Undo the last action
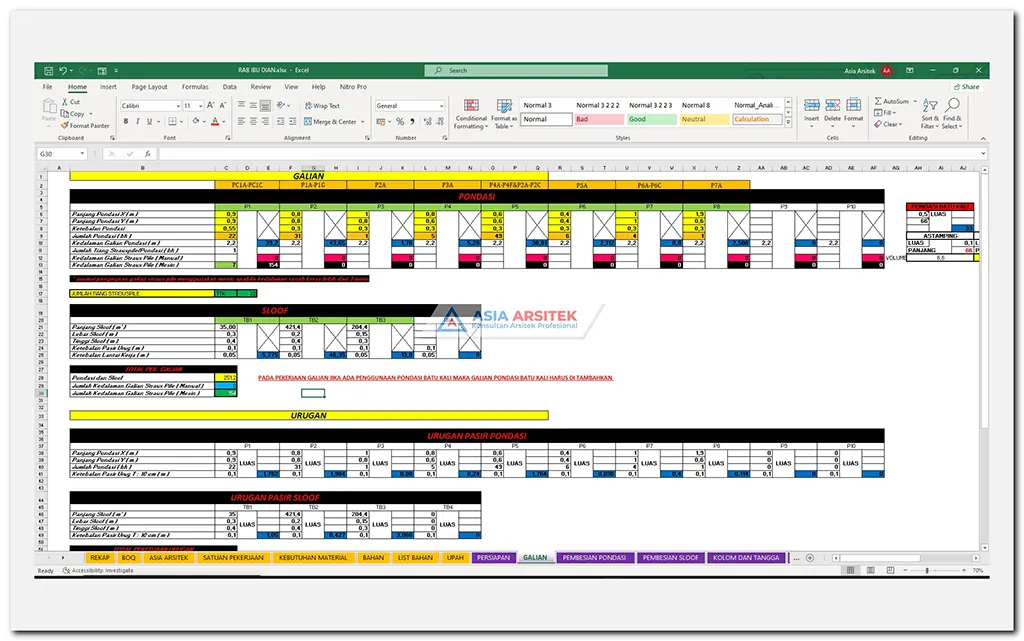 [63, 70]
